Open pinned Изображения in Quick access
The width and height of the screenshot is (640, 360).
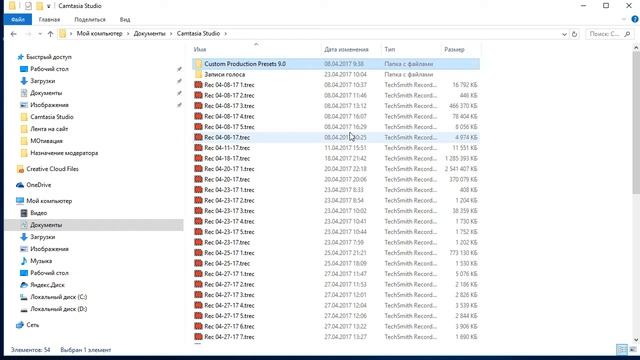[x=49, y=105]
